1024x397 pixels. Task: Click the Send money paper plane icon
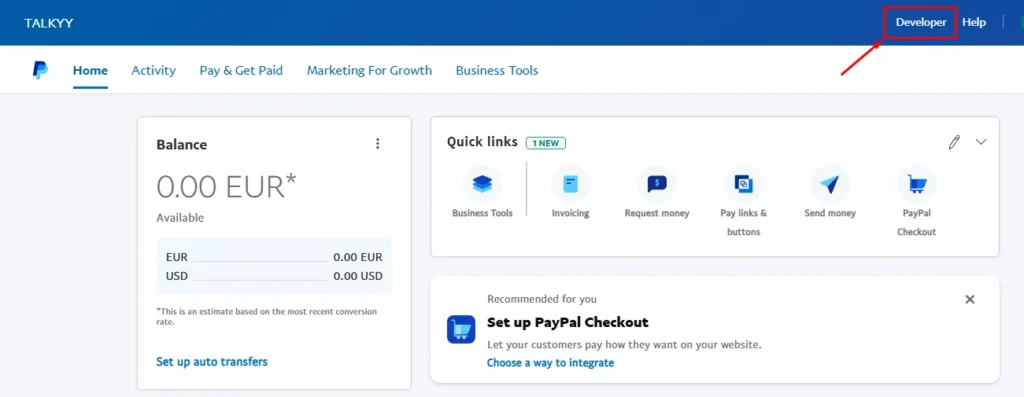point(830,185)
